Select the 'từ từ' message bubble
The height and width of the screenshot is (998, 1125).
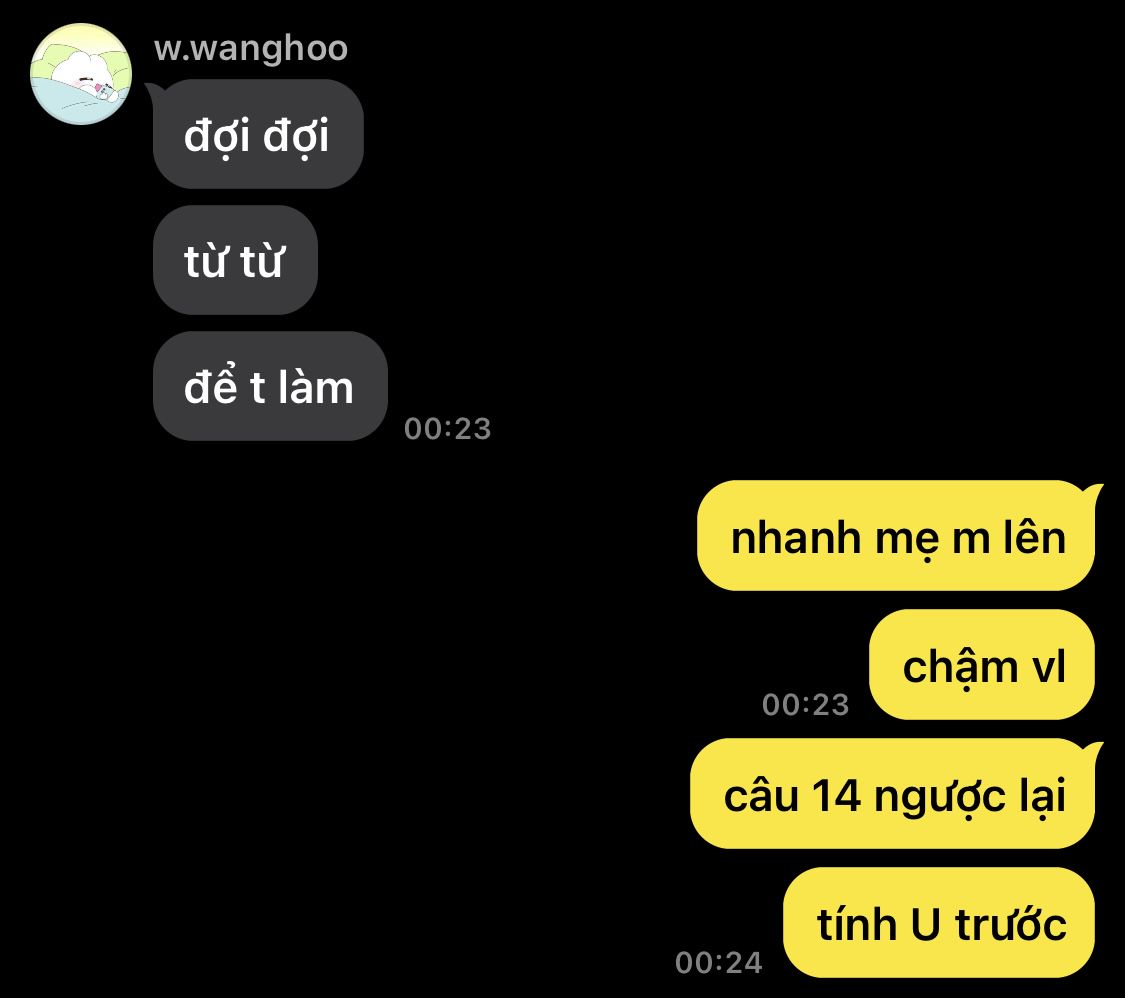coord(235,260)
